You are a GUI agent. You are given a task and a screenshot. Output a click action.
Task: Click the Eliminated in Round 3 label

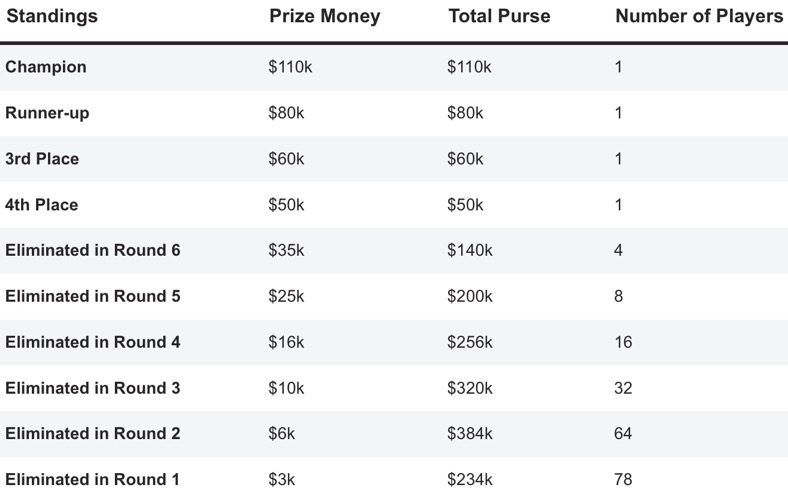pyautogui.click(x=93, y=388)
